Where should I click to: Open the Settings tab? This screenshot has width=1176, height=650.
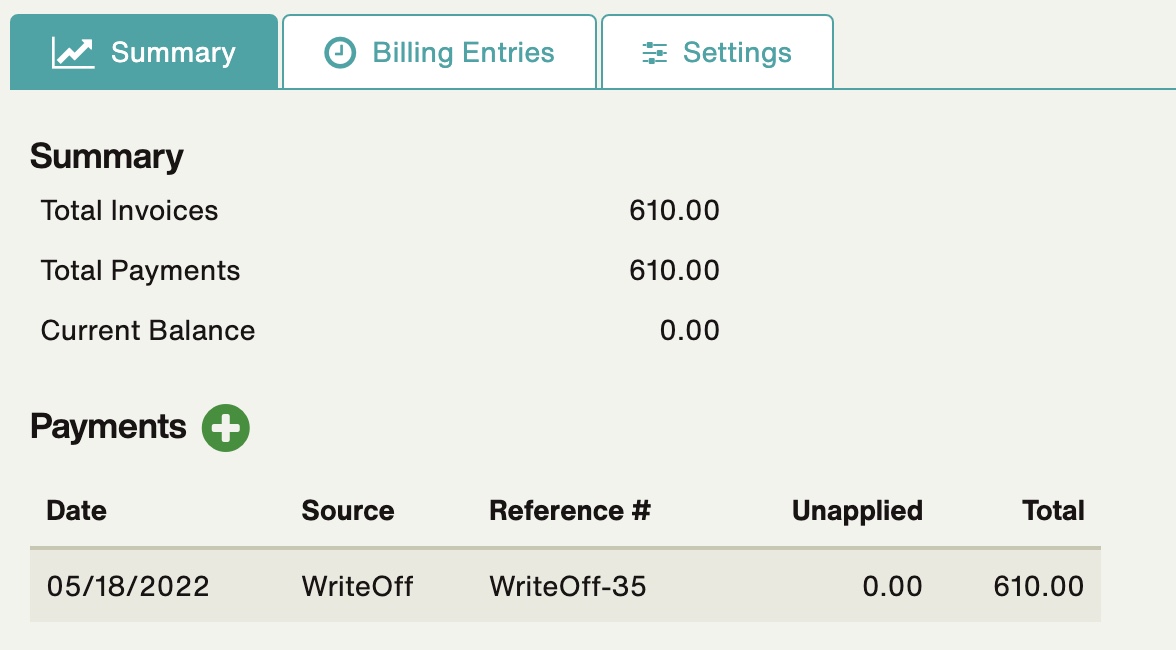click(x=717, y=52)
